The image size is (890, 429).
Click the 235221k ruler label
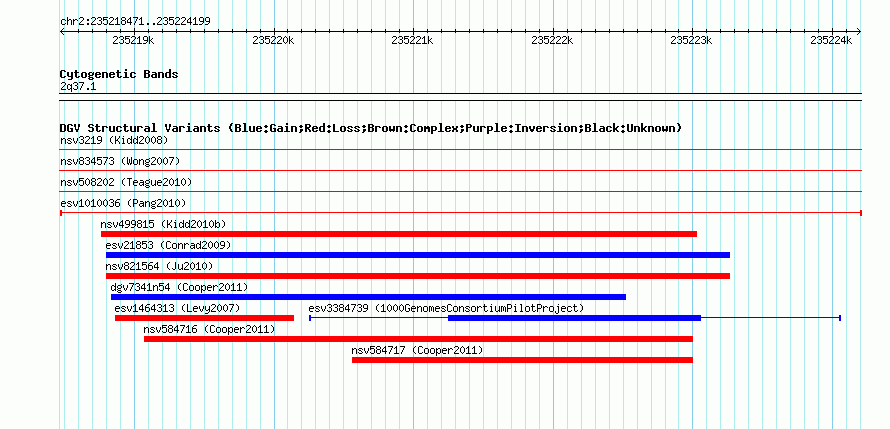[x=413, y=41]
